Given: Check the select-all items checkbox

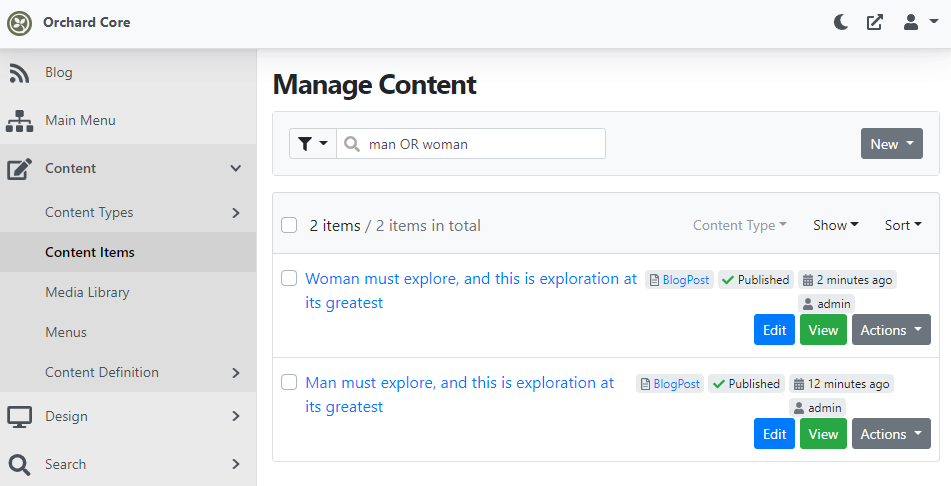Looking at the screenshot, I should [289, 225].
